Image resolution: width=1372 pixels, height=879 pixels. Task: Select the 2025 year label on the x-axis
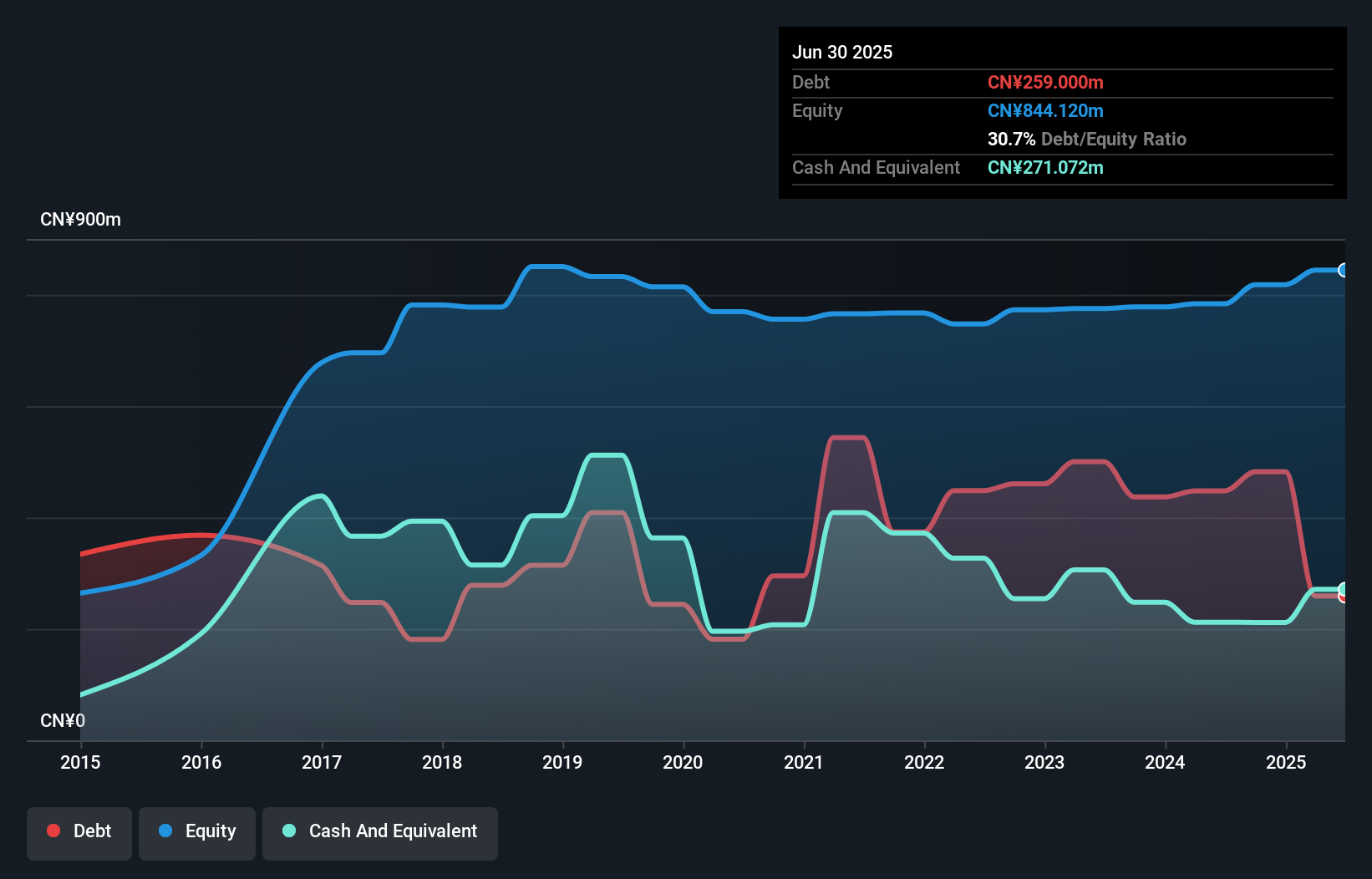[1287, 762]
